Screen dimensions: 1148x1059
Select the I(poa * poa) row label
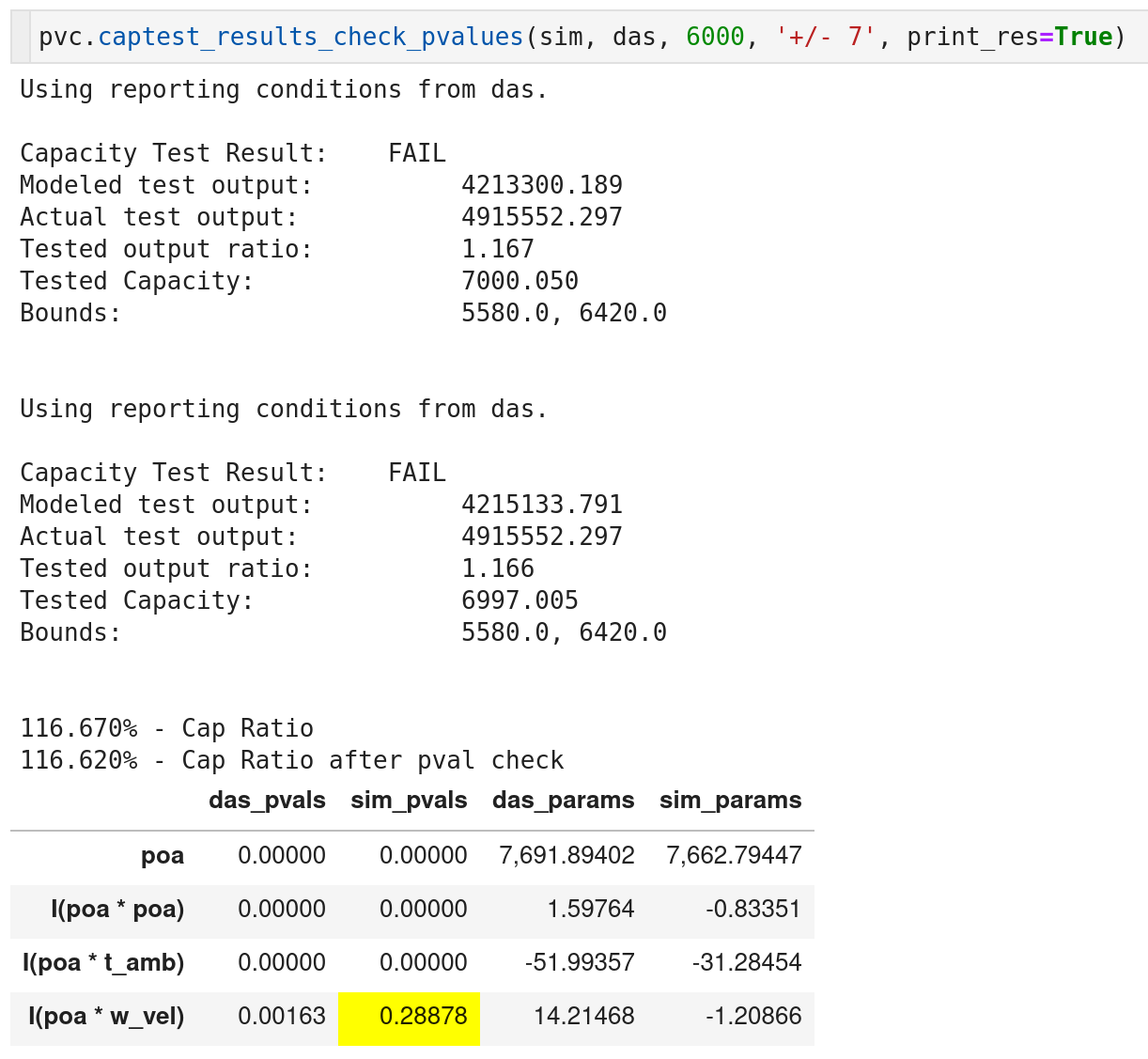click(x=117, y=910)
